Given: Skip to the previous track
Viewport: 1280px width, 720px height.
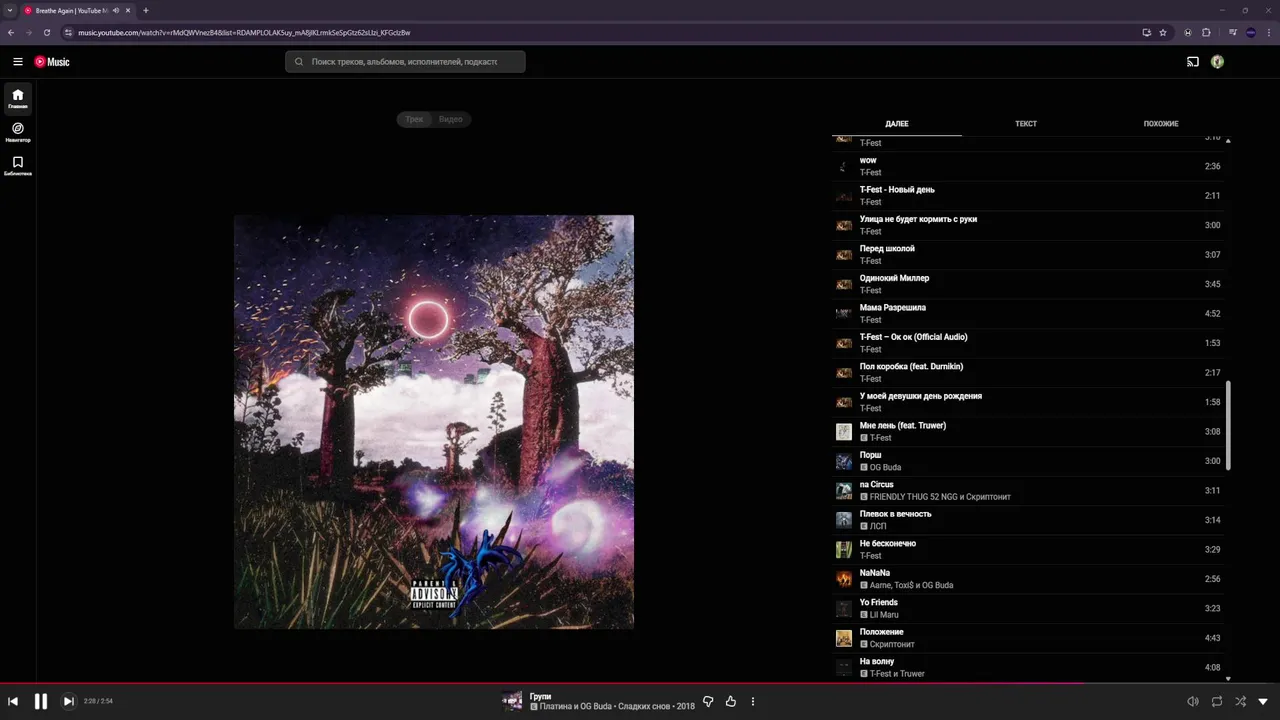Looking at the screenshot, I should click(x=13, y=701).
